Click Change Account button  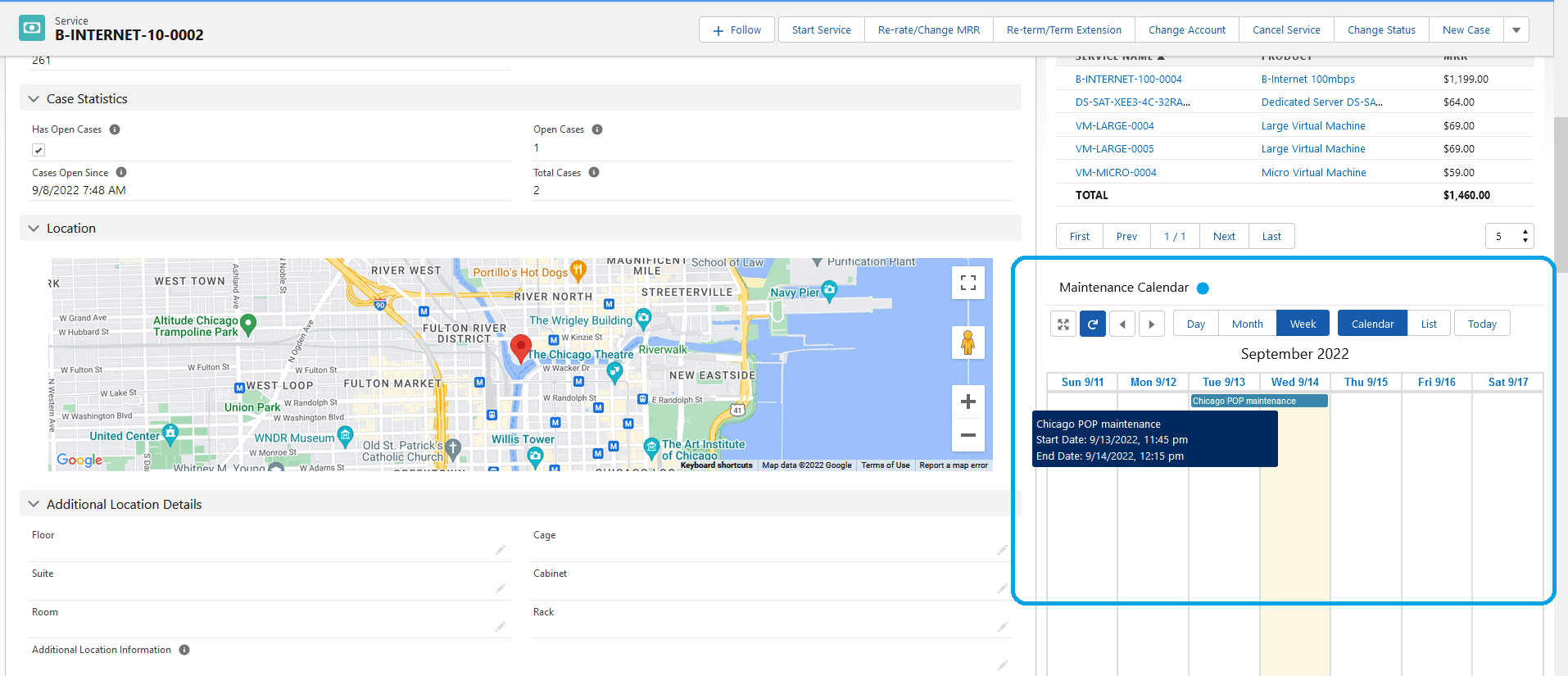pos(1187,30)
